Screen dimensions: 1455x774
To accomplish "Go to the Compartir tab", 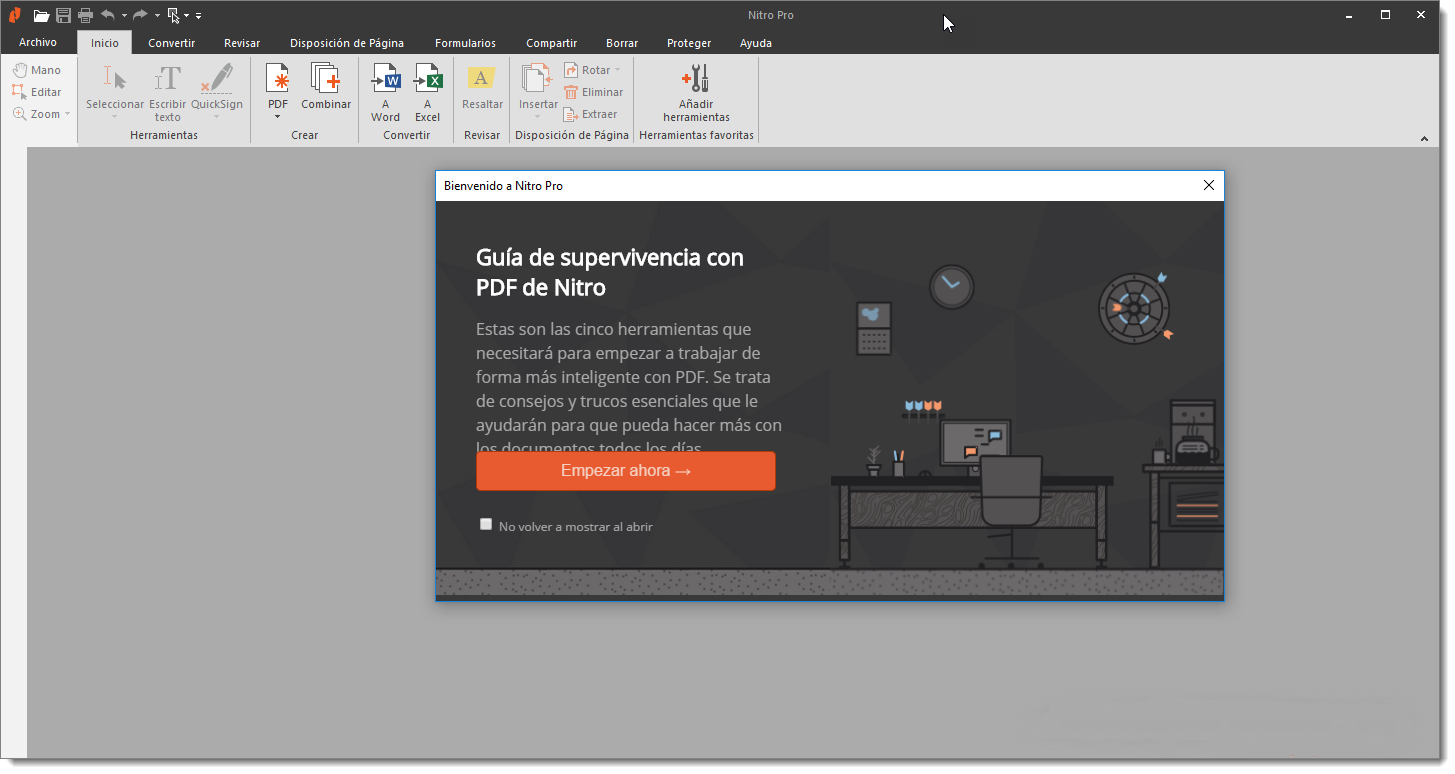I will pos(551,43).
